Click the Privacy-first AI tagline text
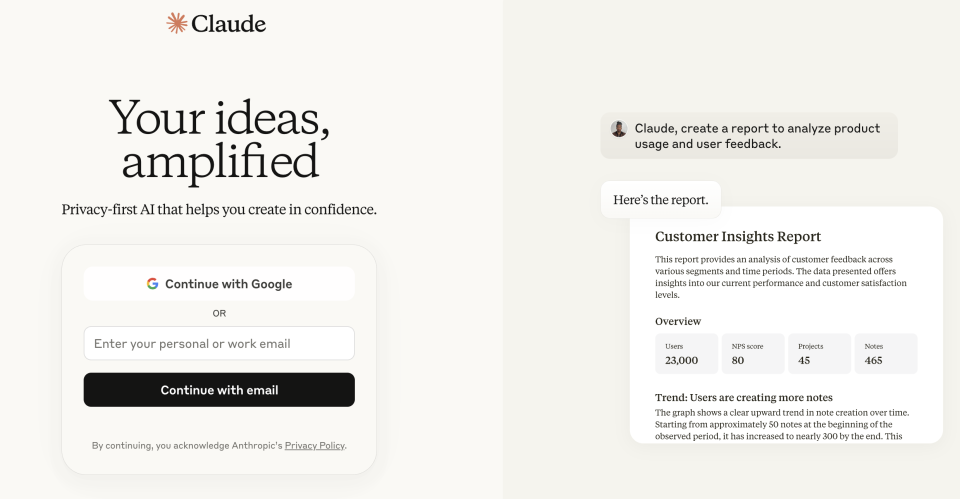This screenshot has height=499, width=960. pyautogui.click(x=219, y=209)
